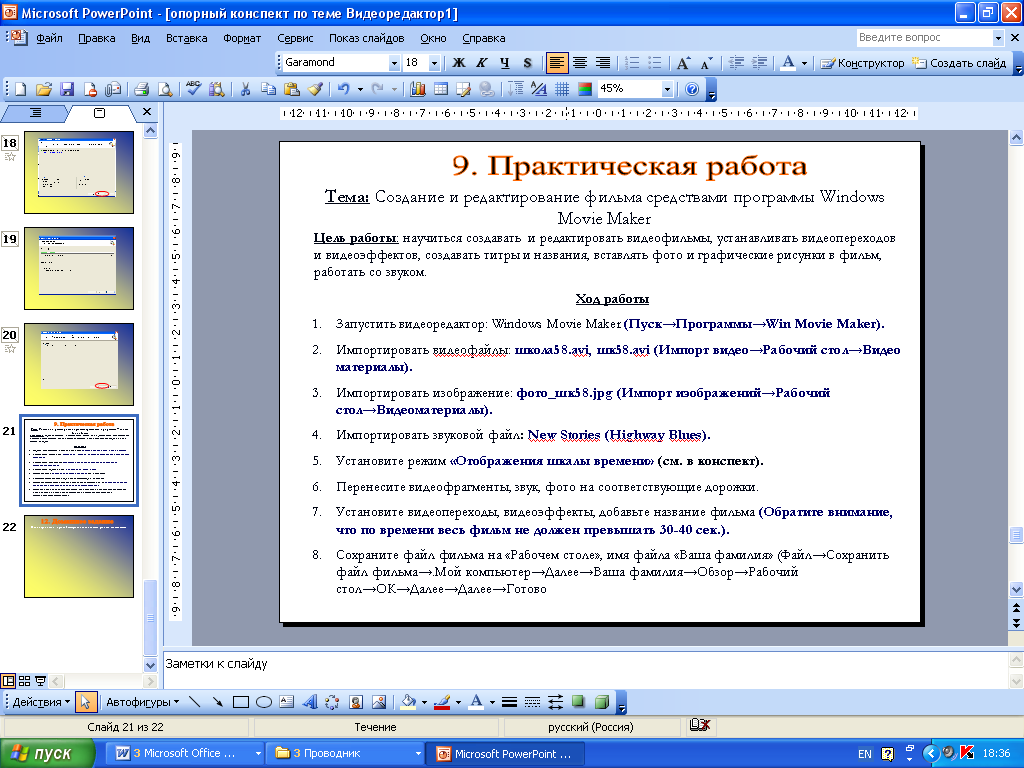
Task: Toggle show grid icon
Action: pyautogui.click(x=562, y=89)
